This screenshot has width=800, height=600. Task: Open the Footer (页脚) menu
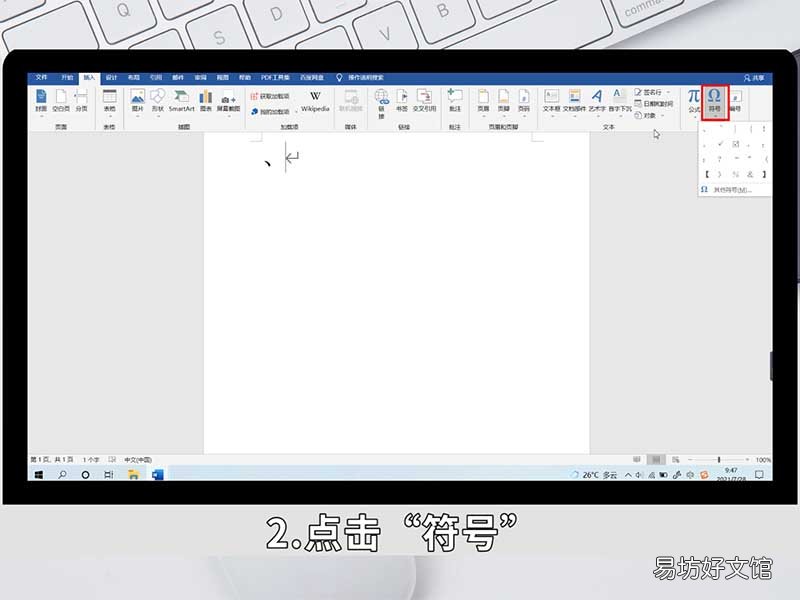[504, 101]
